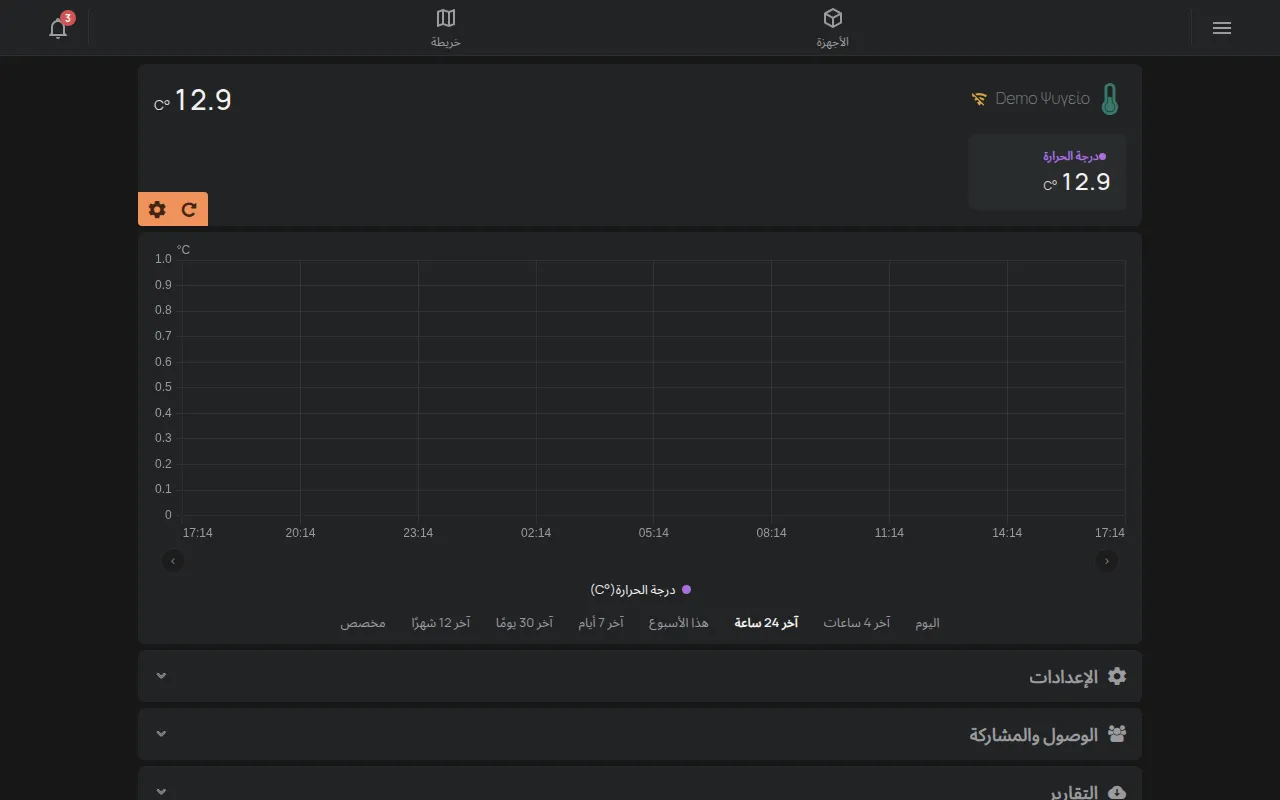The height and width of the screenshot is (800, 1280).
Task: Select the آخر 12 شهرًا time range
Action: (441, 623)
